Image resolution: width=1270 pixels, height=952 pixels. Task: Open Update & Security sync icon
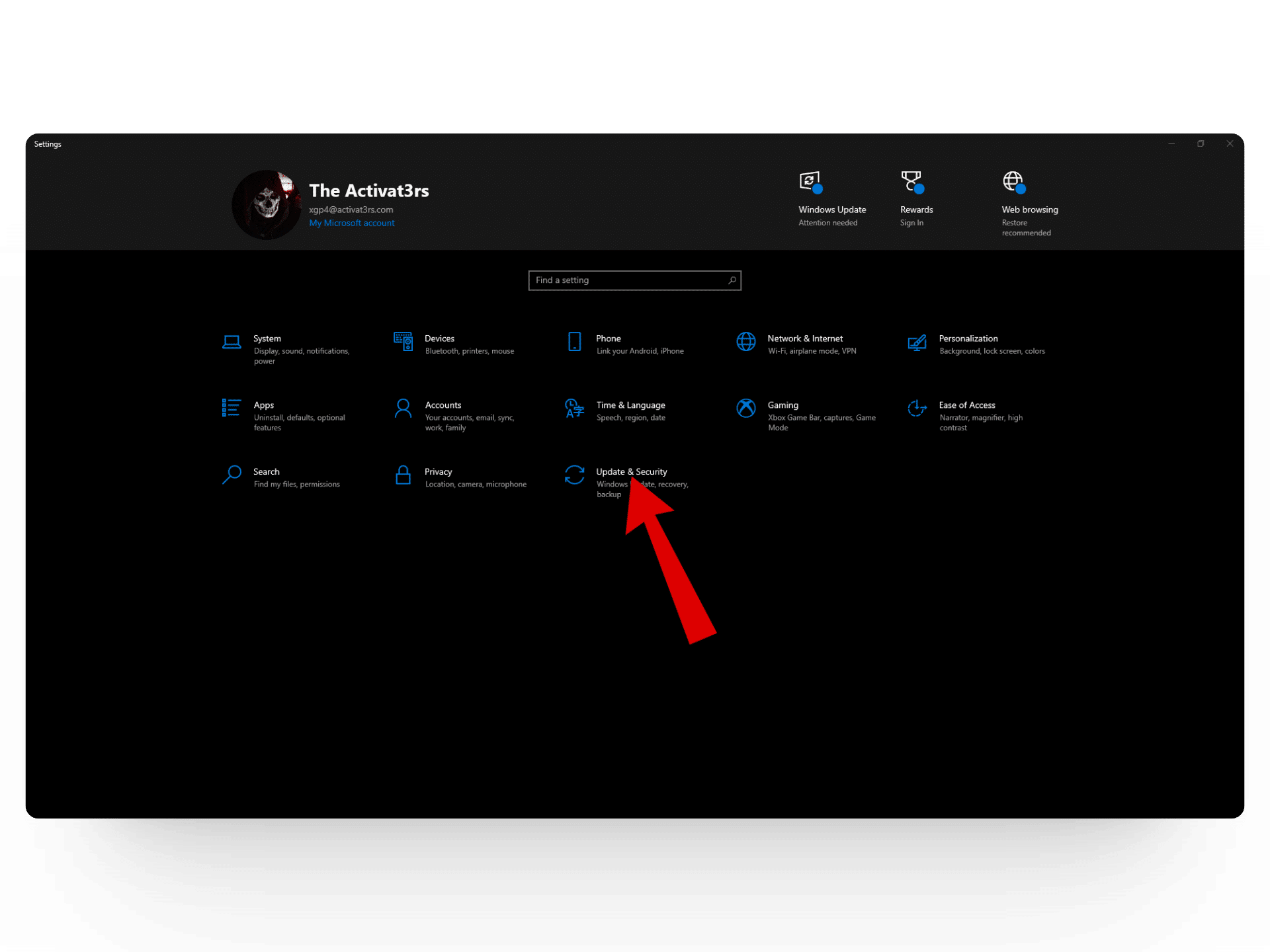click(x=574, y=475)
